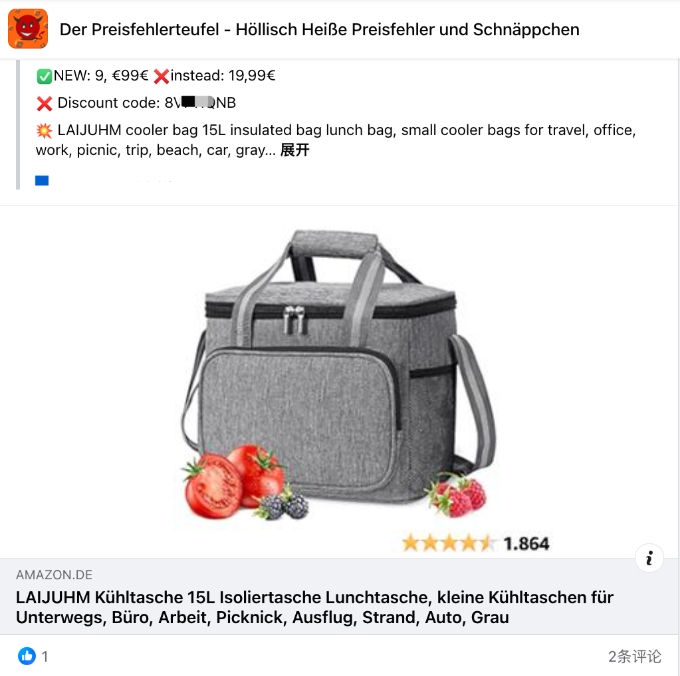
Task: Open the red devil page avatar
Action: [x=28, y=29]
